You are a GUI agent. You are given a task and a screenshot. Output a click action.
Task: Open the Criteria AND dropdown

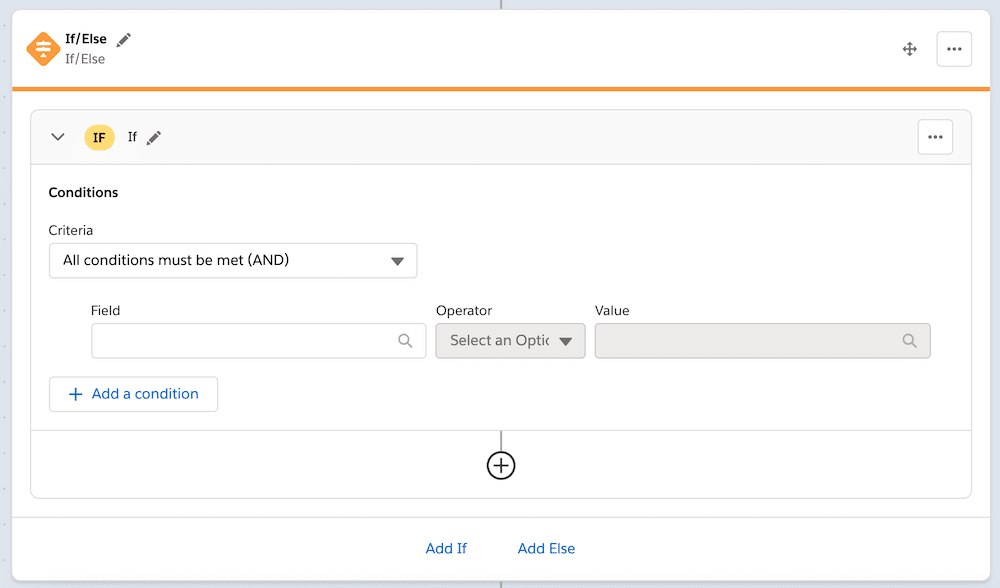(233, 260)
